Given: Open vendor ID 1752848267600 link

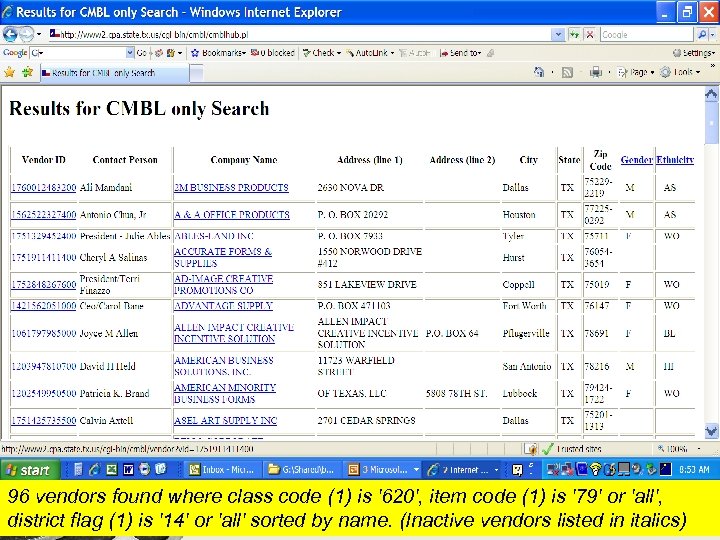Looking at the screenshot, I should (x=44, y=285).
